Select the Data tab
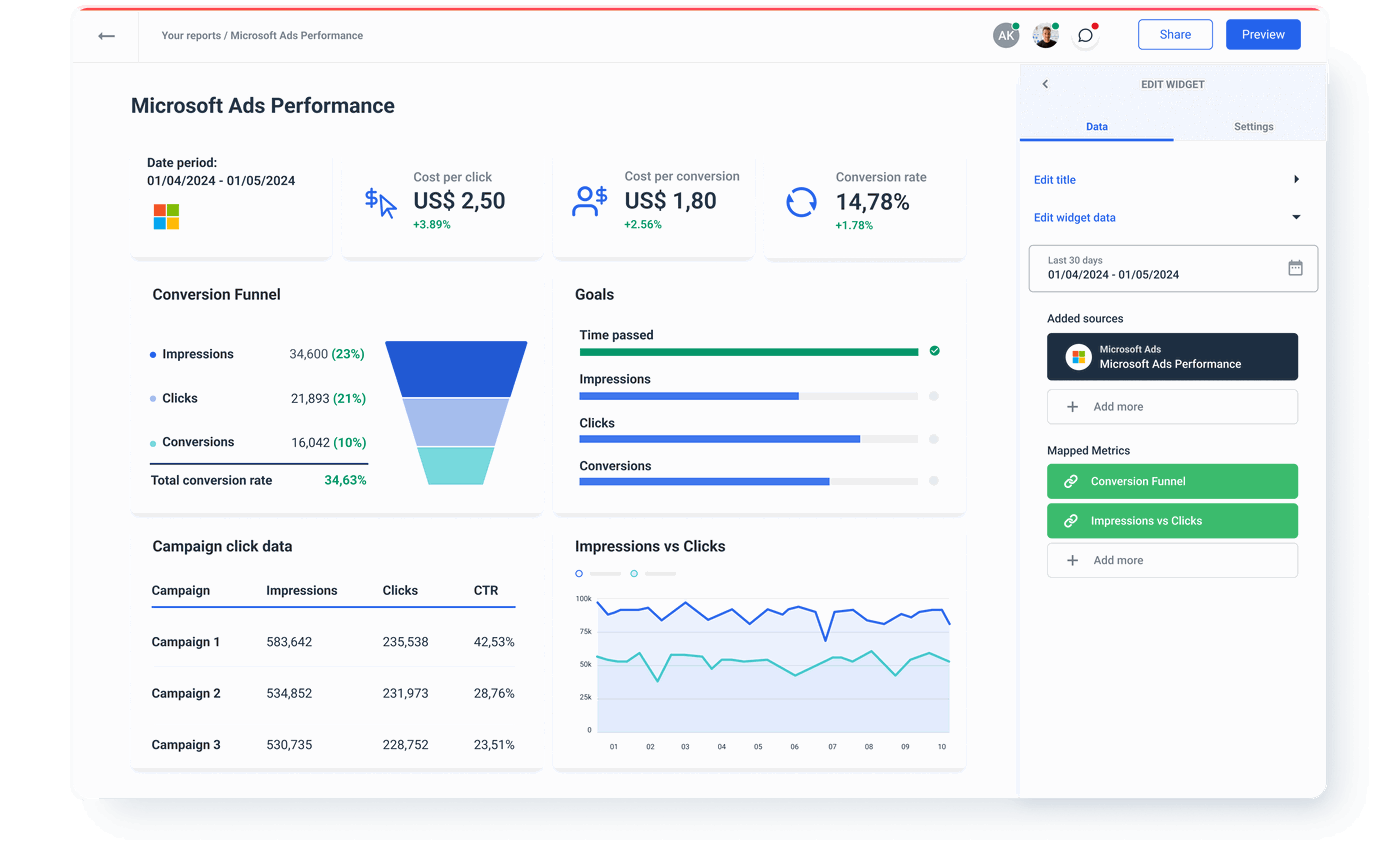 pos(1097,127)
